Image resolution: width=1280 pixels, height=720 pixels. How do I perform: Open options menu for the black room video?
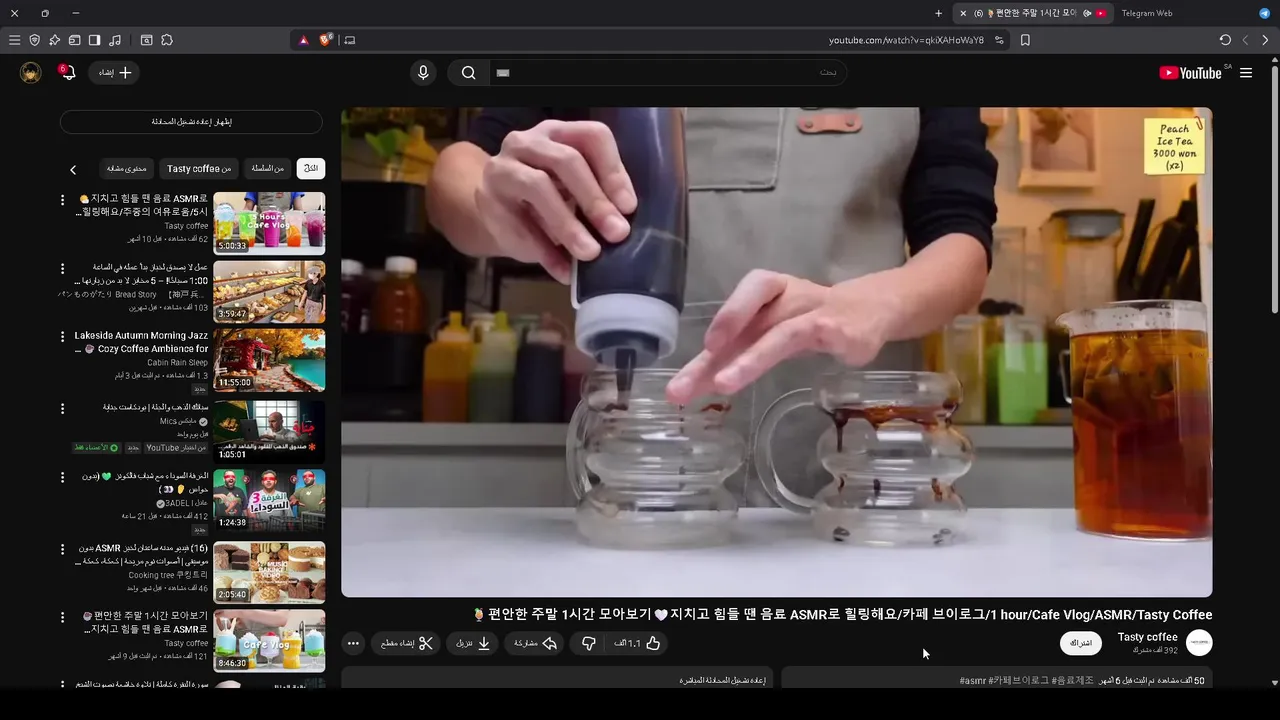coord(62,477)
